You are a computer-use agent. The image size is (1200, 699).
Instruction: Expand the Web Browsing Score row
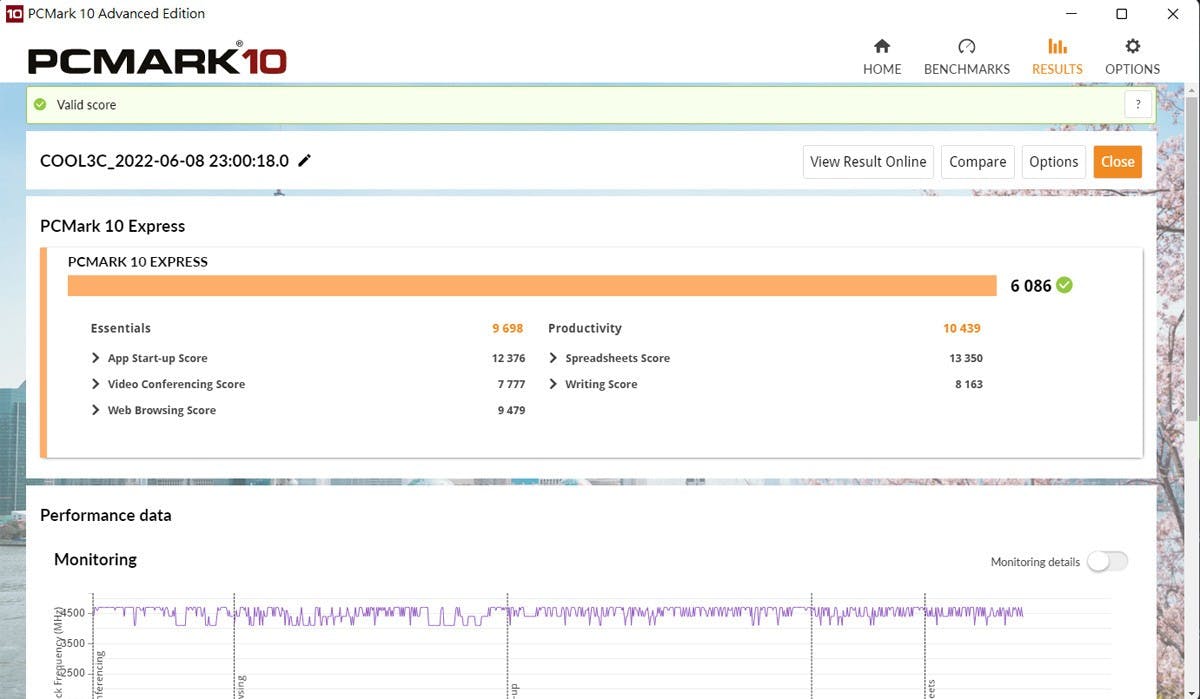pyautogui.click(x=96, y=410)
